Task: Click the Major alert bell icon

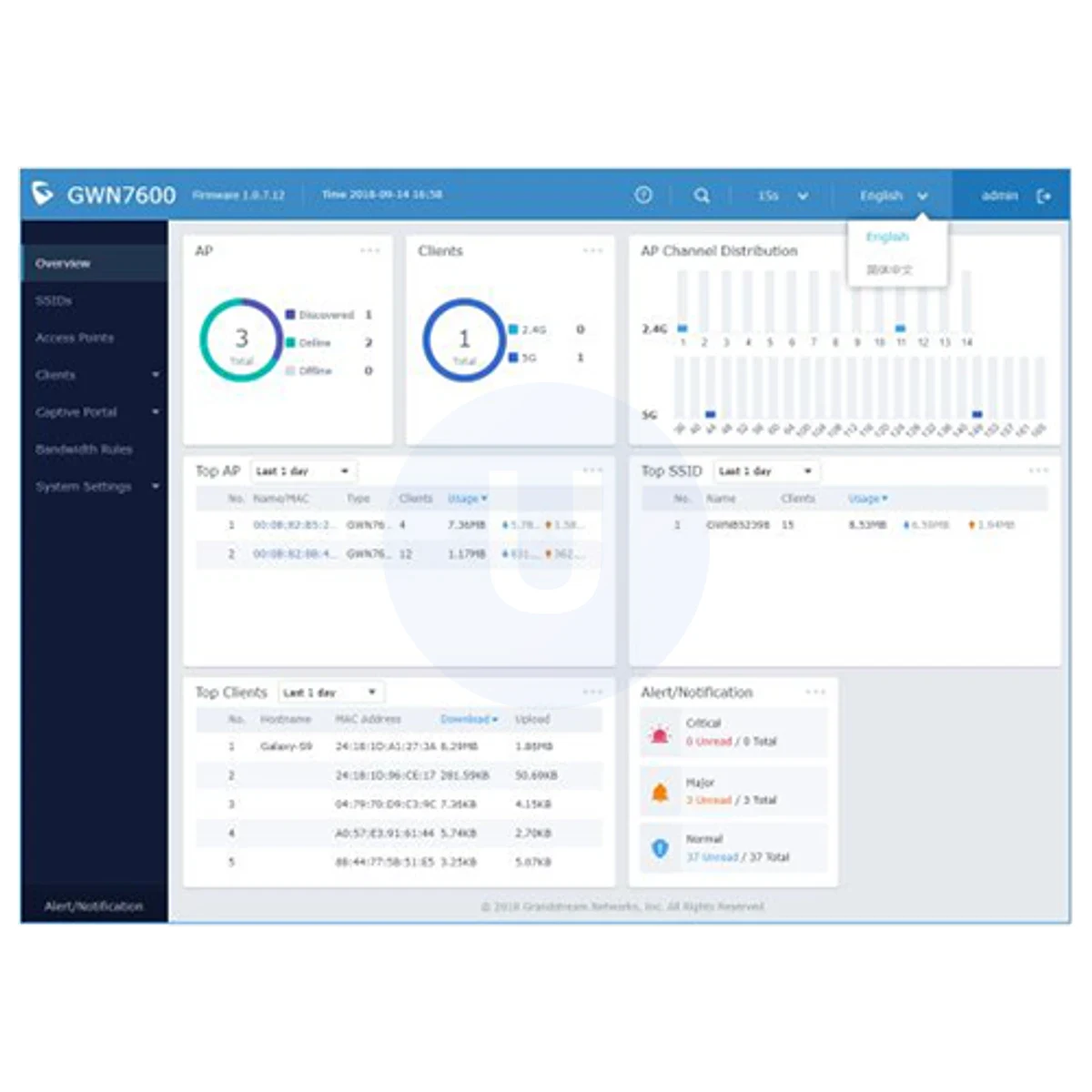Action: [x=660, y=794]
